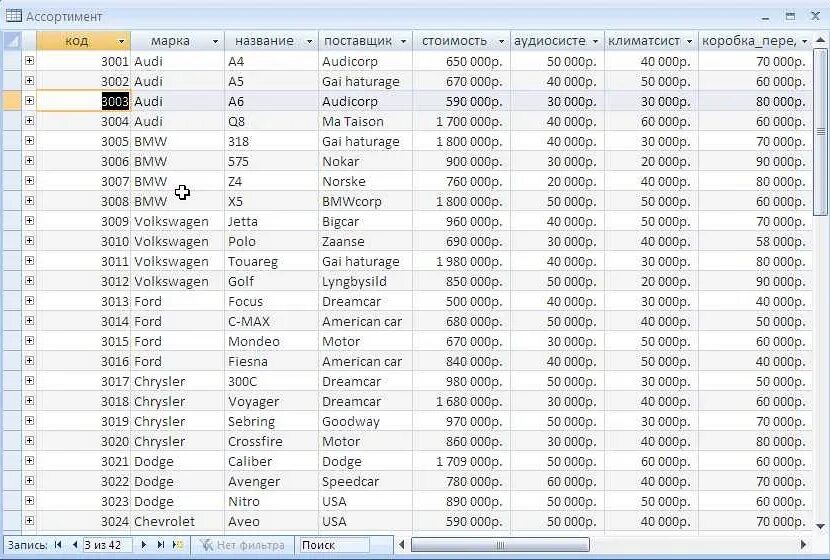830x560 pixels.
Task: Click the current record number field
Action: click(107, 545)
